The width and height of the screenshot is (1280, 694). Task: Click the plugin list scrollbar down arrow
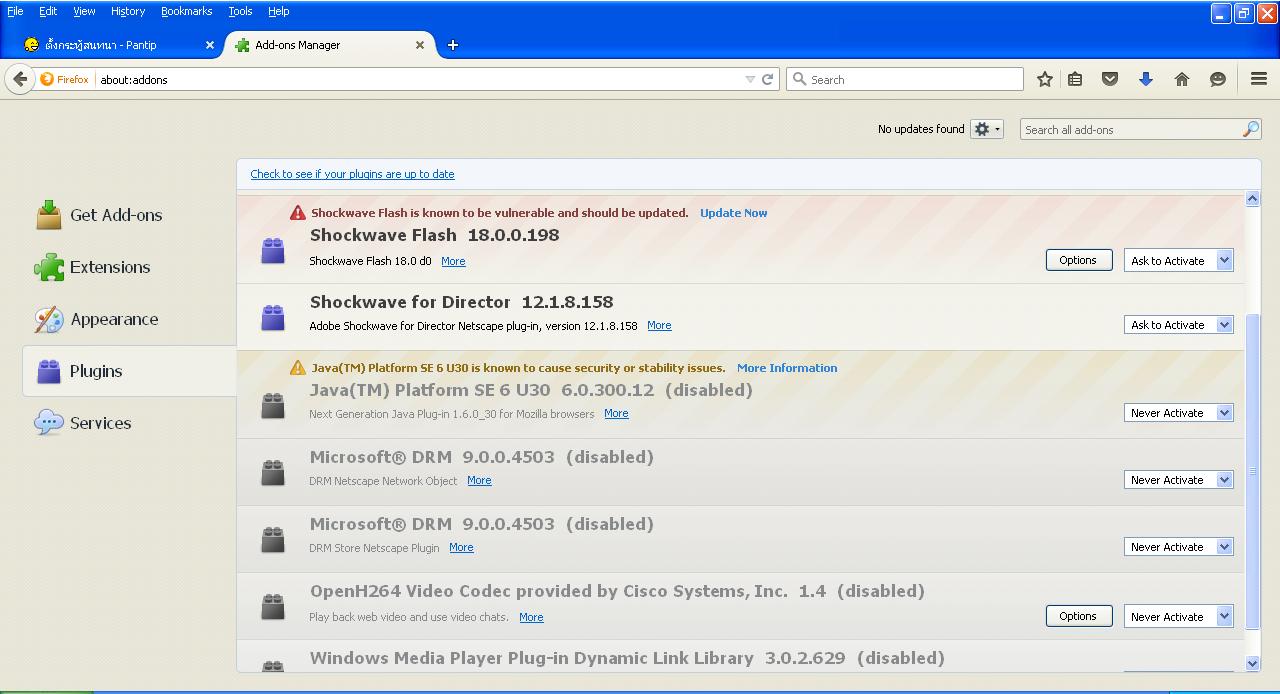(1253, 663)
